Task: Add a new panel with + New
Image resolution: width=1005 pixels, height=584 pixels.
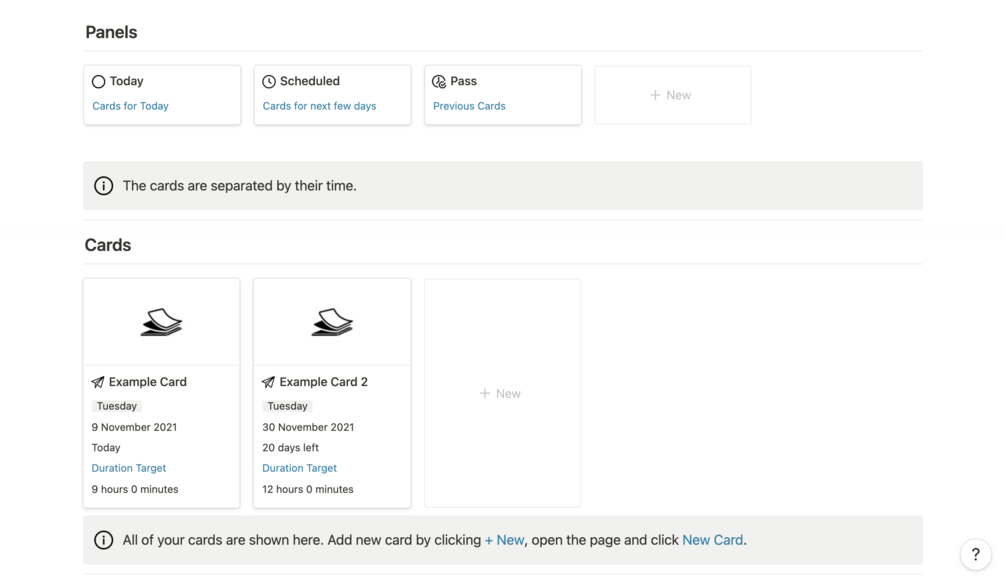Action: coord(672,95)
